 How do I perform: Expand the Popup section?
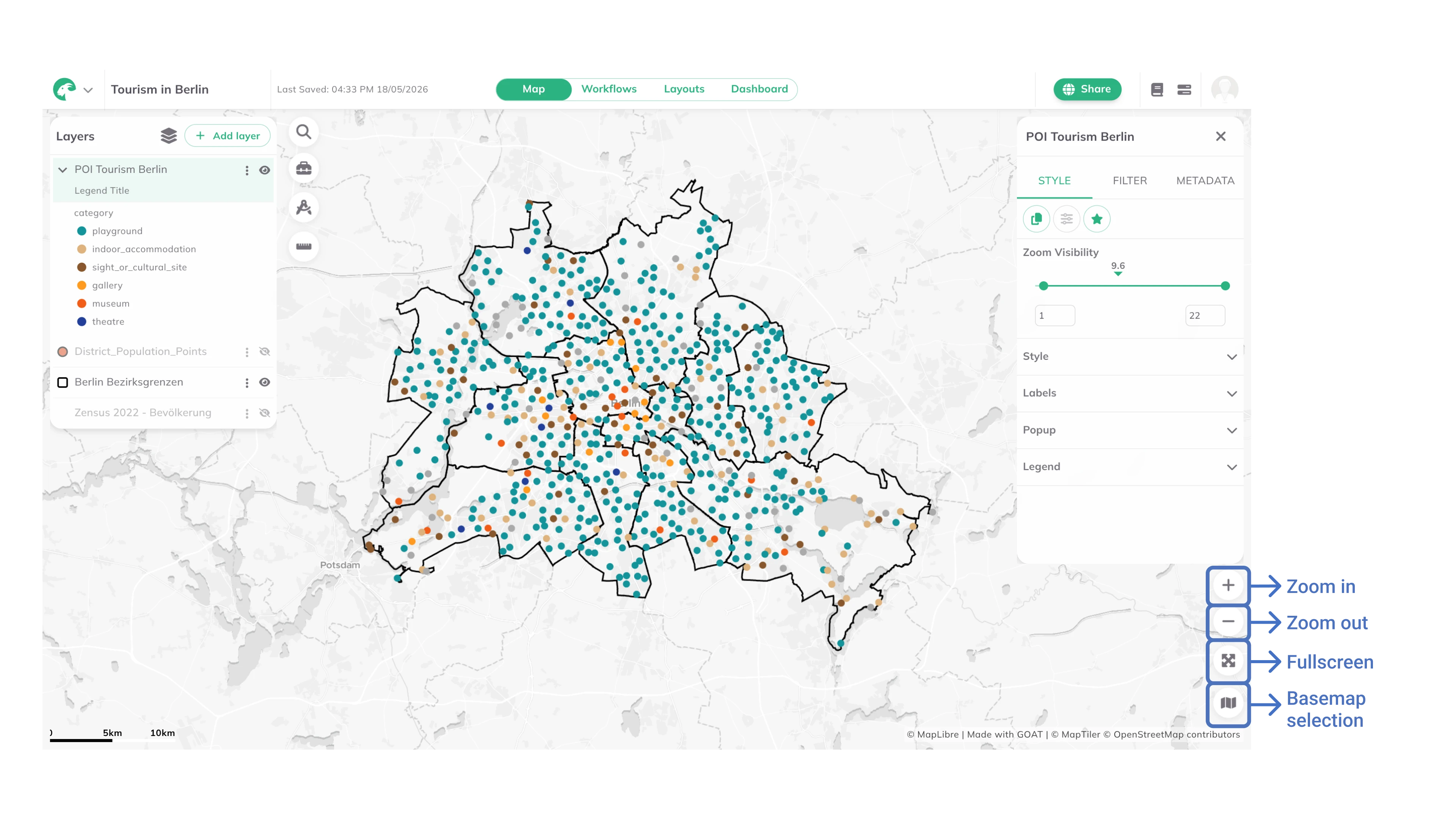tap(1129, 430)
